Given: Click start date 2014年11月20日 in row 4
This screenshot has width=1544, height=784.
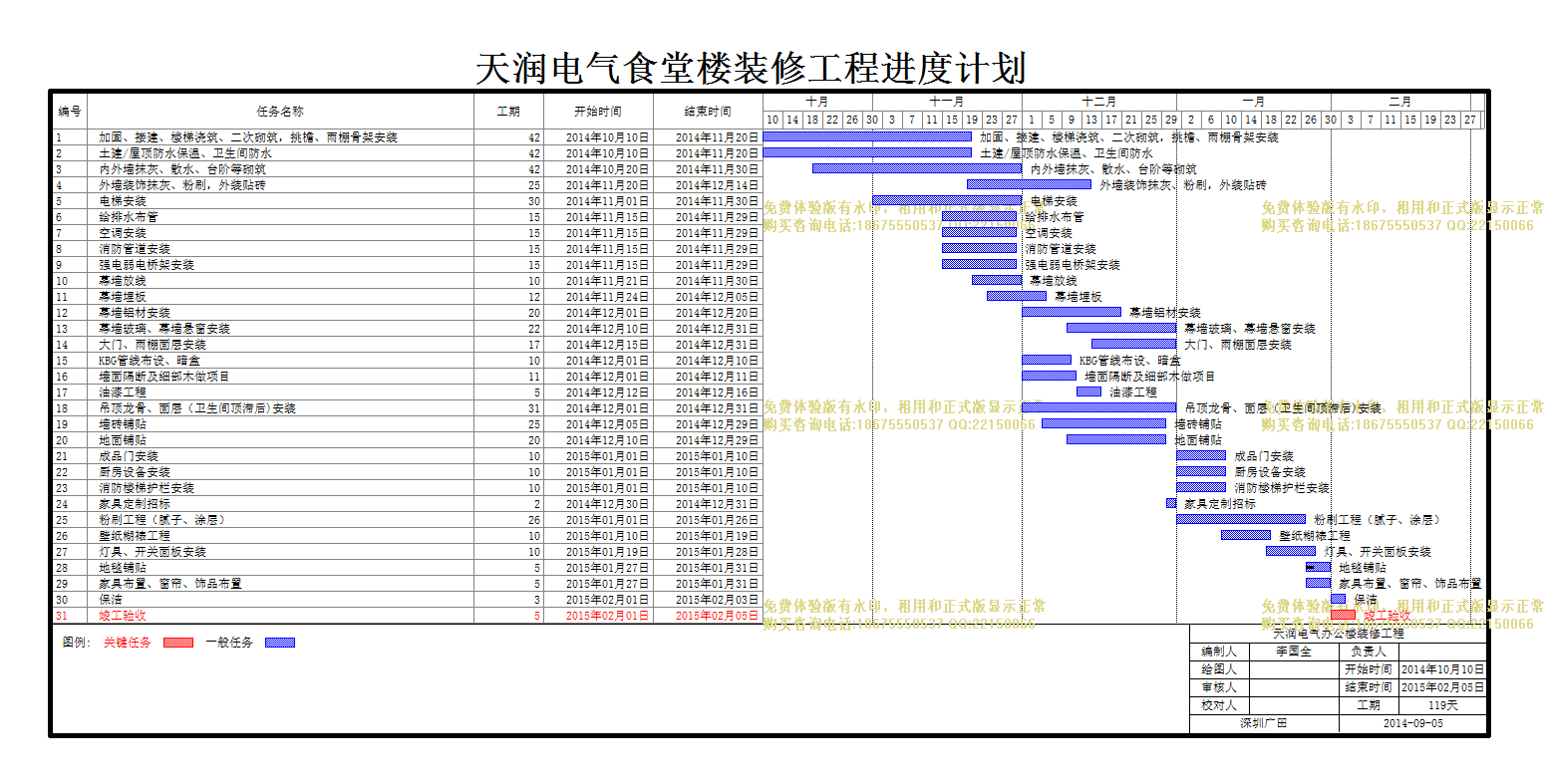Looking at the screenshot, I should point(607,185).
